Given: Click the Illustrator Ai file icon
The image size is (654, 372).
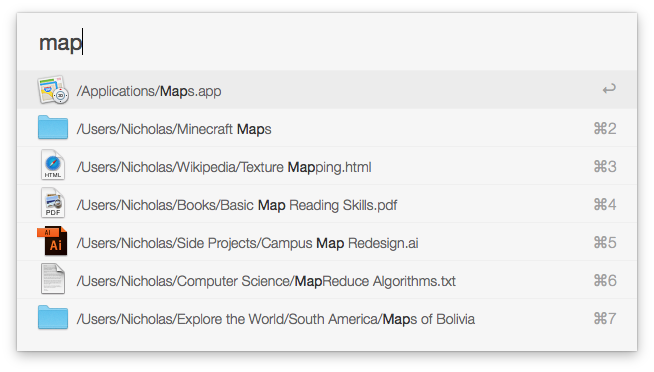Looking at the screenshot, I should coord(52,241).
